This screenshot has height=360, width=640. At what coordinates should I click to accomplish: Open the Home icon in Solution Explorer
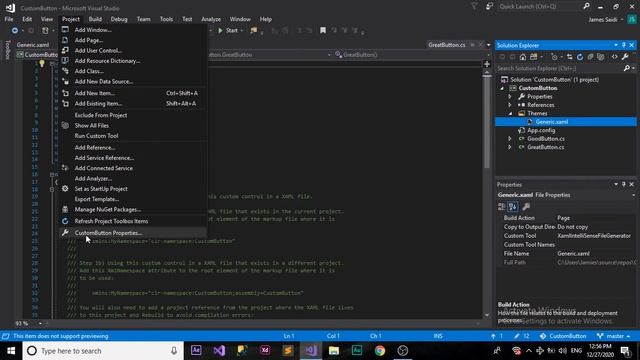coord(522,57)
